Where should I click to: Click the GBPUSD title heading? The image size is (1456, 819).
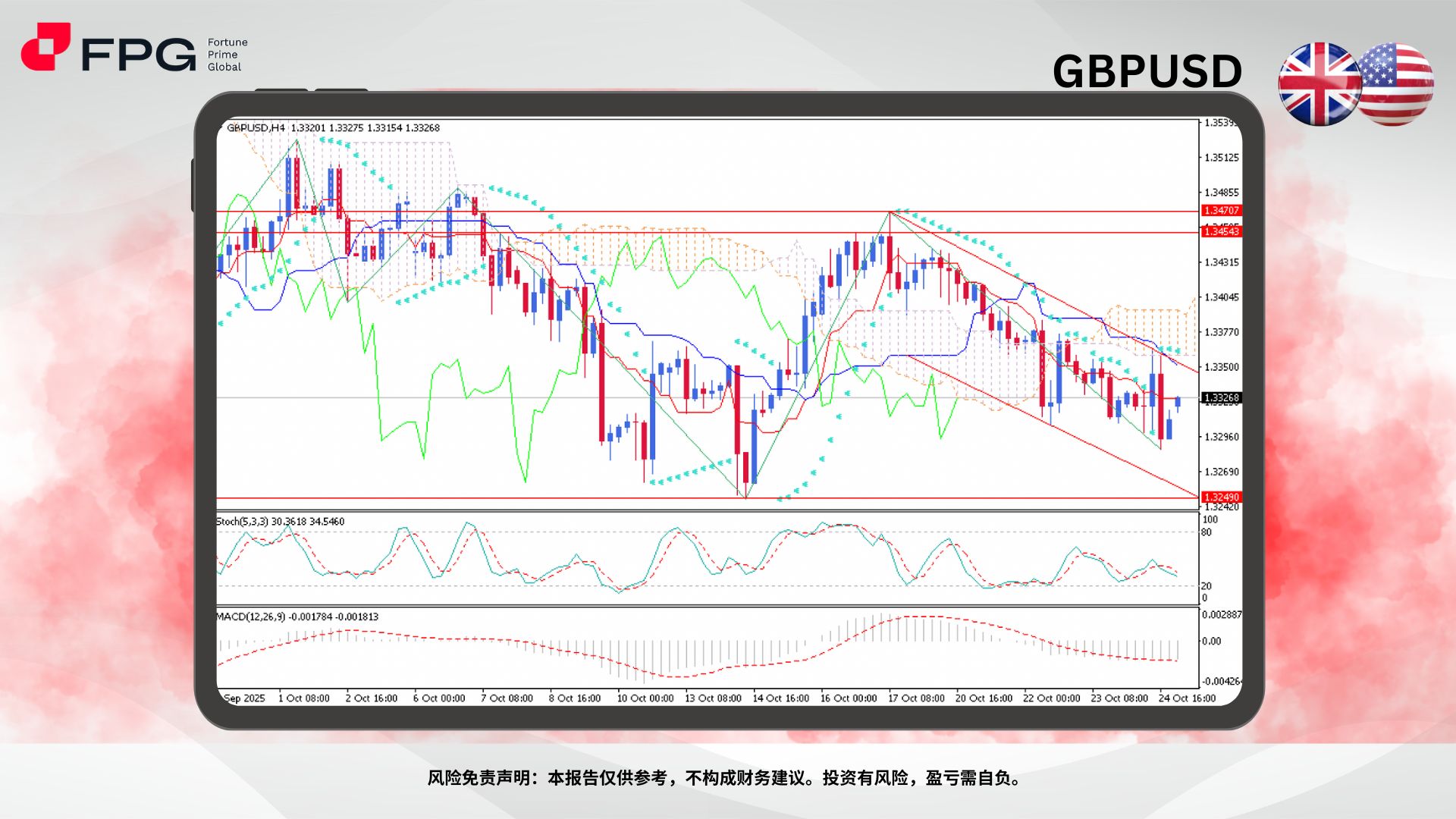[1147, 72]
